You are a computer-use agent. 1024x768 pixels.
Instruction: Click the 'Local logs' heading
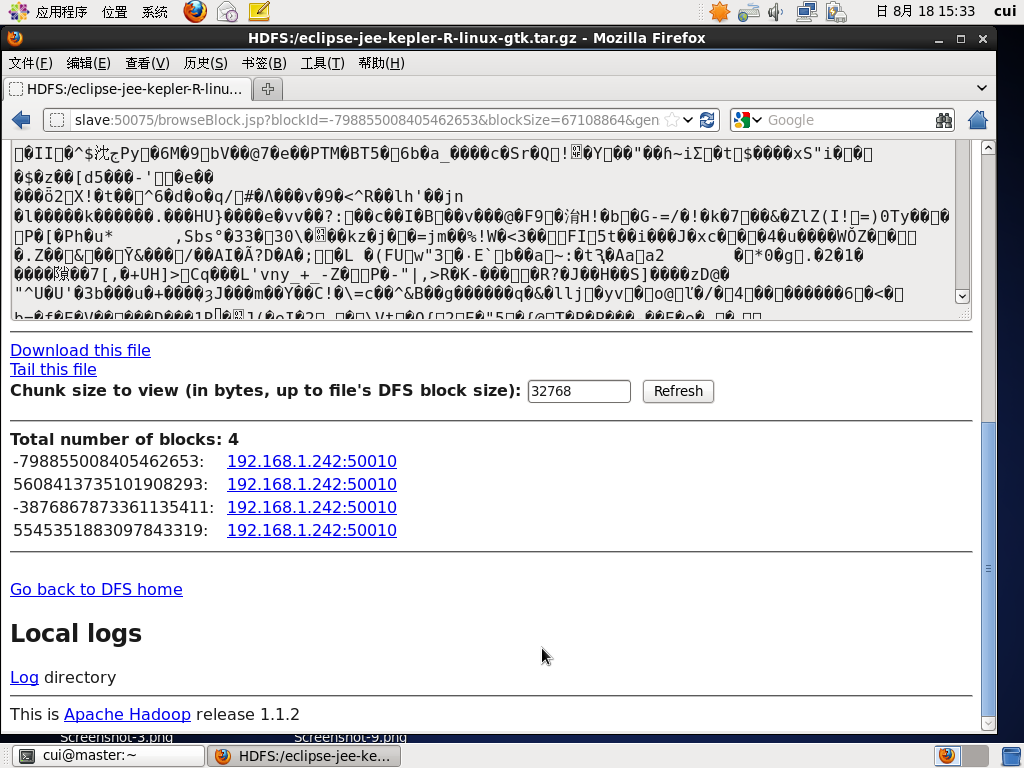[76, 633]
